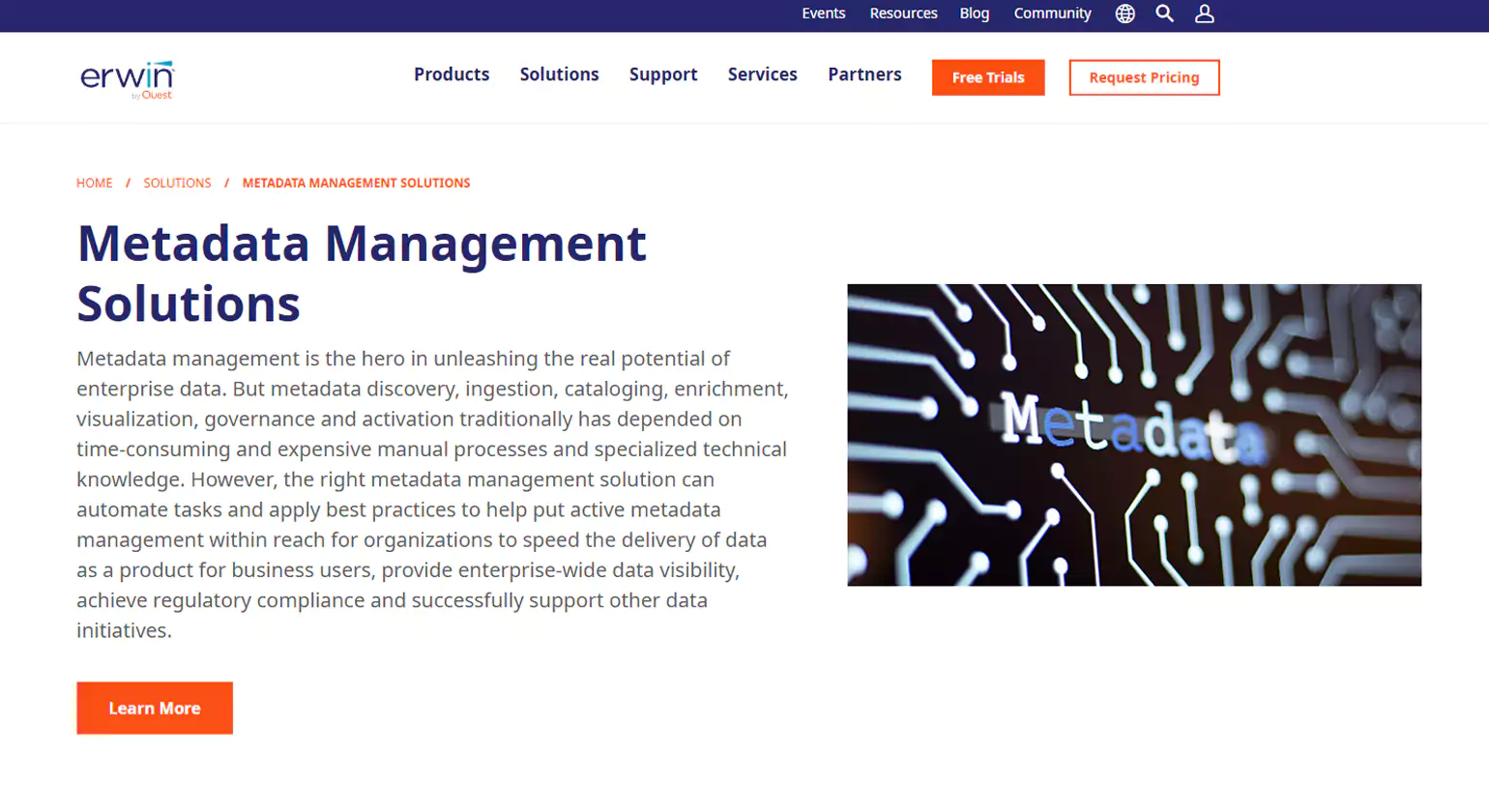Open the globe language selector

[1124, 14]
